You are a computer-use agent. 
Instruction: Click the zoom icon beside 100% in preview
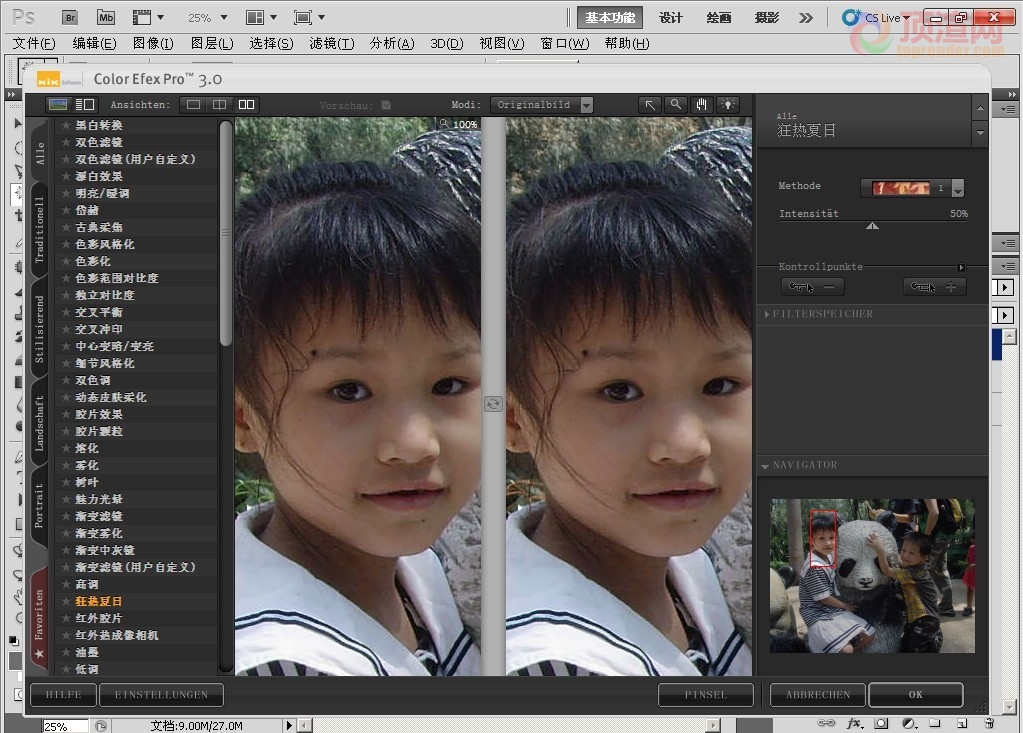444,123
